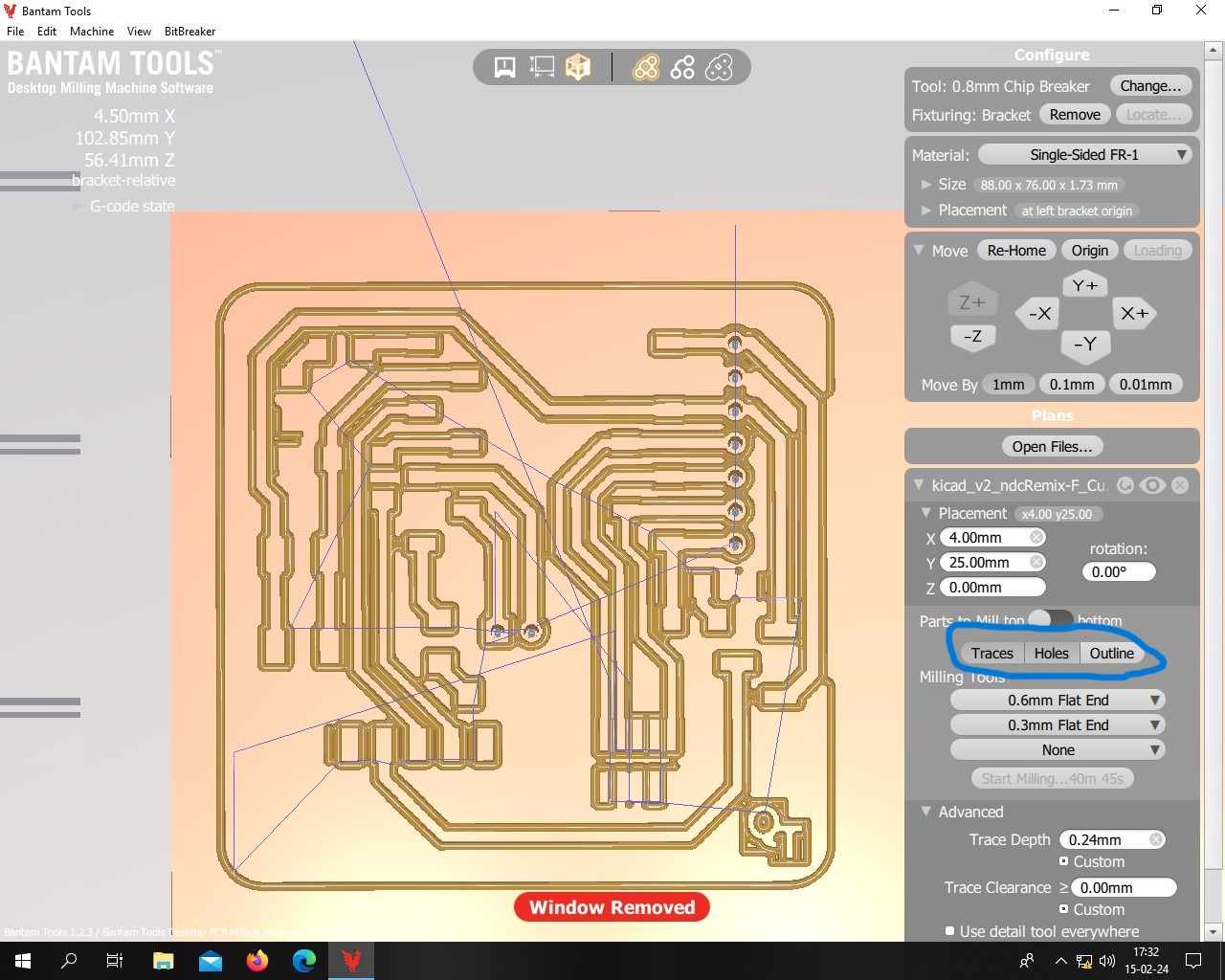
Task: Clear the Trace Depth value
Action: click(1156, 839)
